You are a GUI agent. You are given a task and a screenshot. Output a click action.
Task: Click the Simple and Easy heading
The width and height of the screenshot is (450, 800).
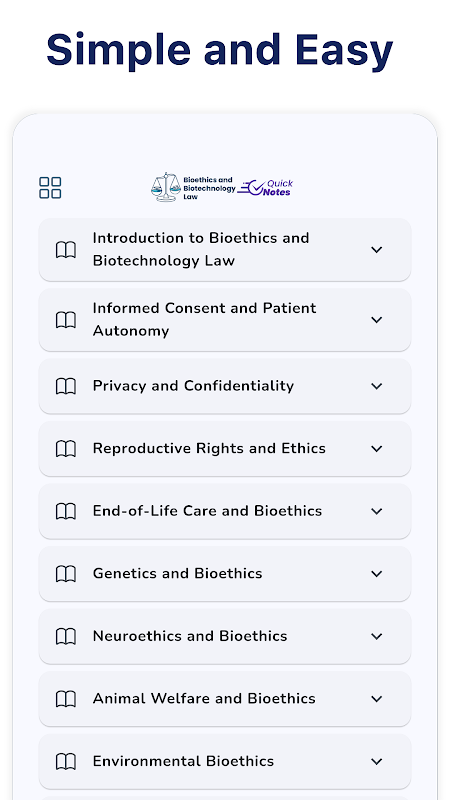coord(219,50)
